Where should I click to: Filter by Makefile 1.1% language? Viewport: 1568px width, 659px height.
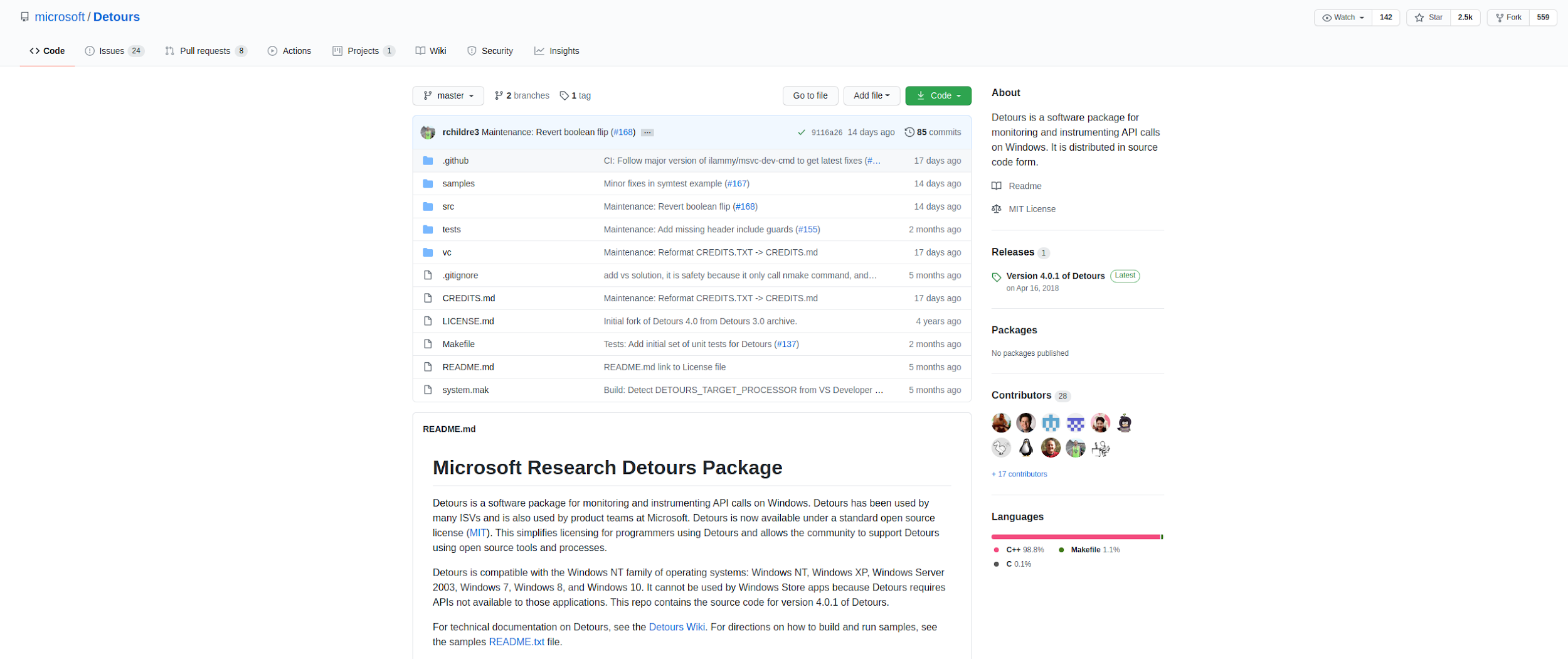1089,550
